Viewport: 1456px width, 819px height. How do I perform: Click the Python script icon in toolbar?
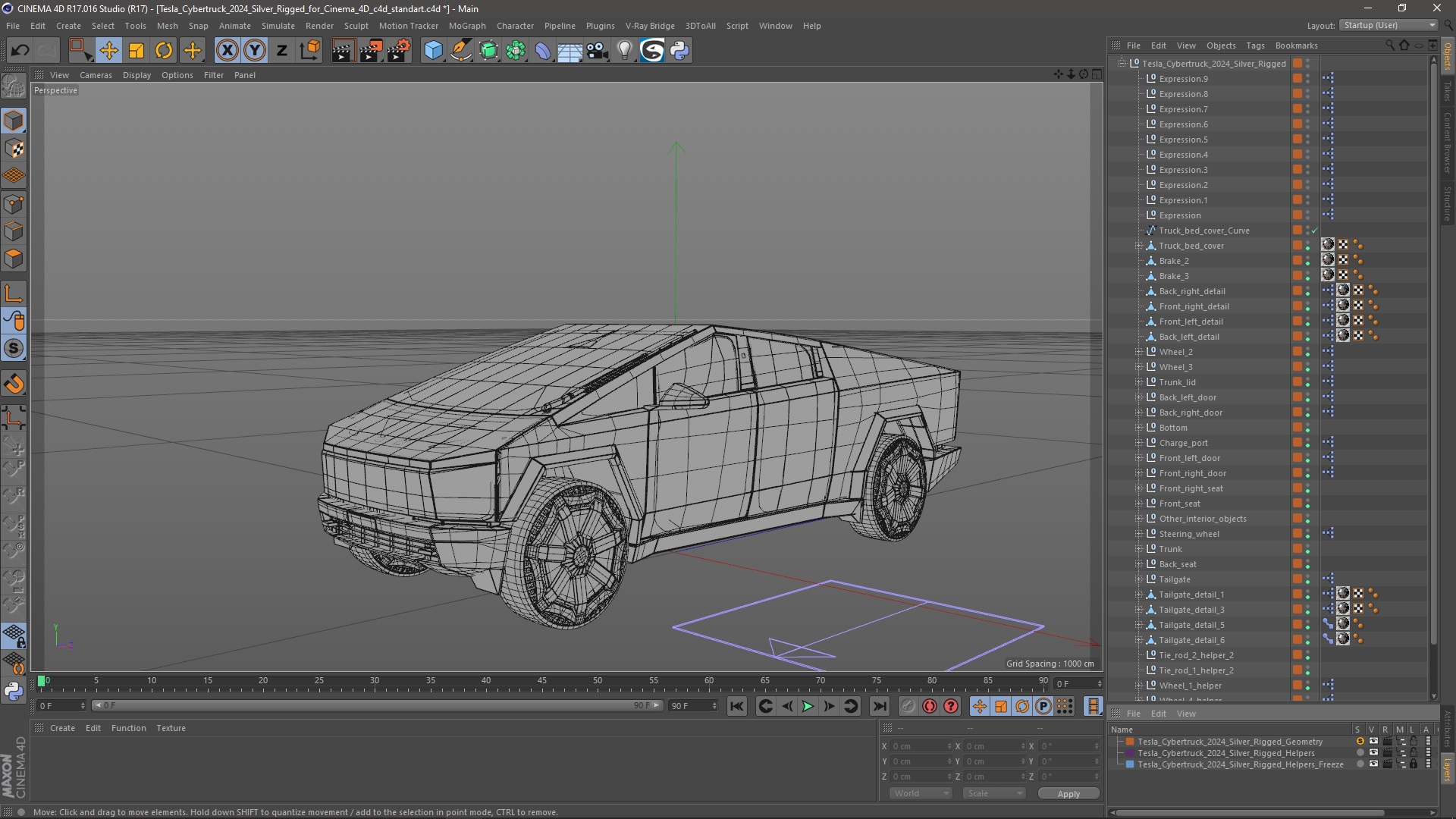click(x=680, y=51)
